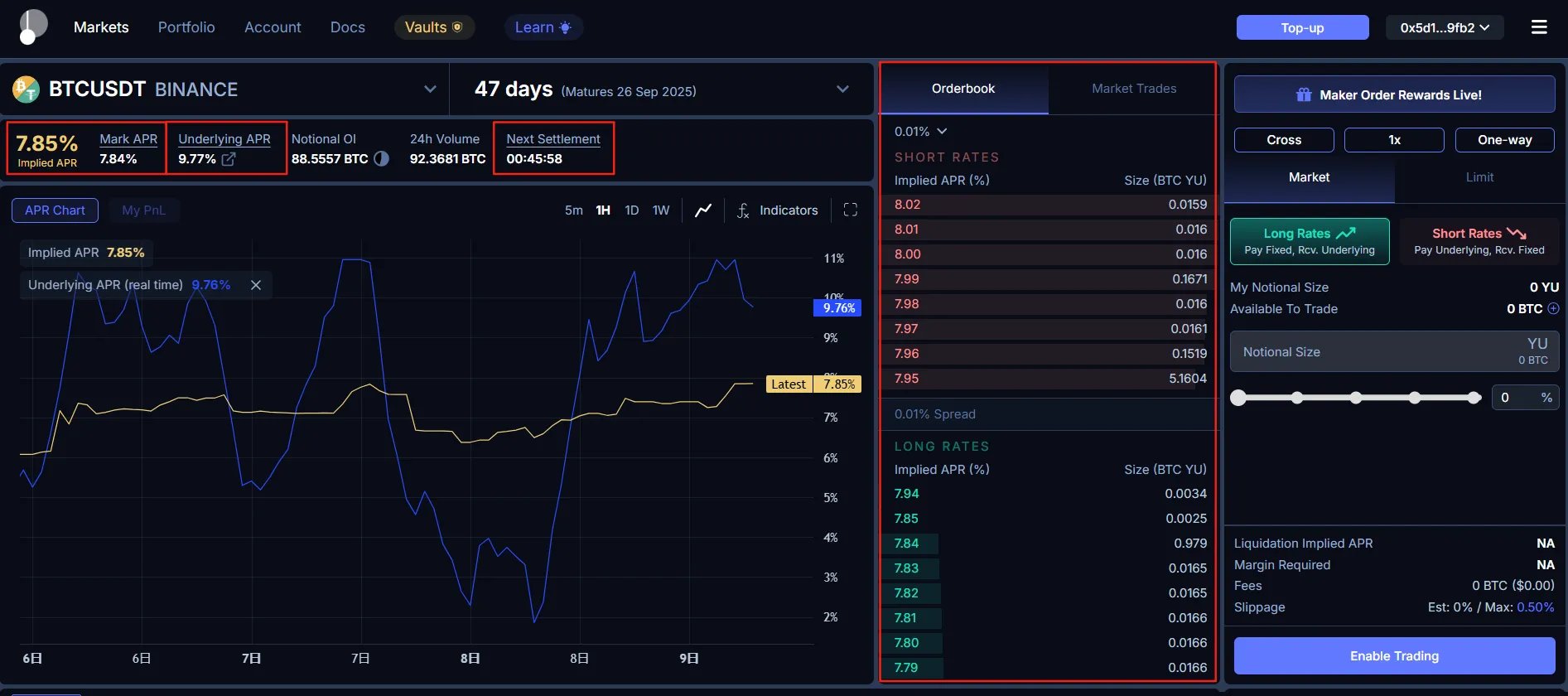Focus the percentage input box

pyautogui.click(x=1525, y=398)
